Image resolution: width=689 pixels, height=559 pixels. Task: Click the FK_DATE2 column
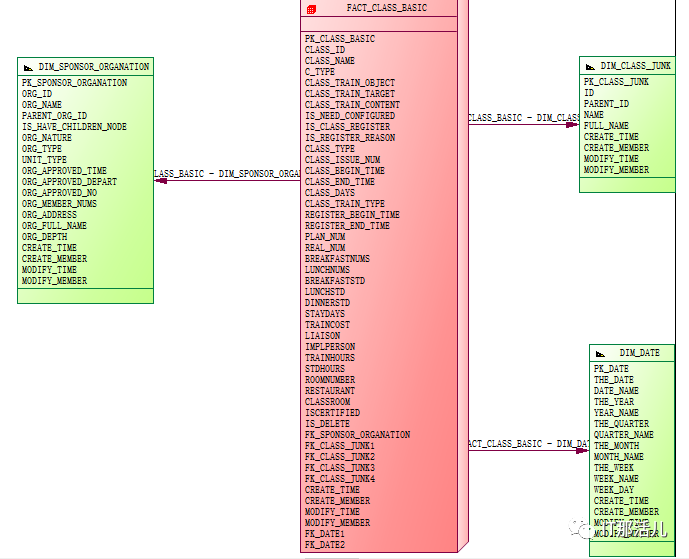(325, 544)
